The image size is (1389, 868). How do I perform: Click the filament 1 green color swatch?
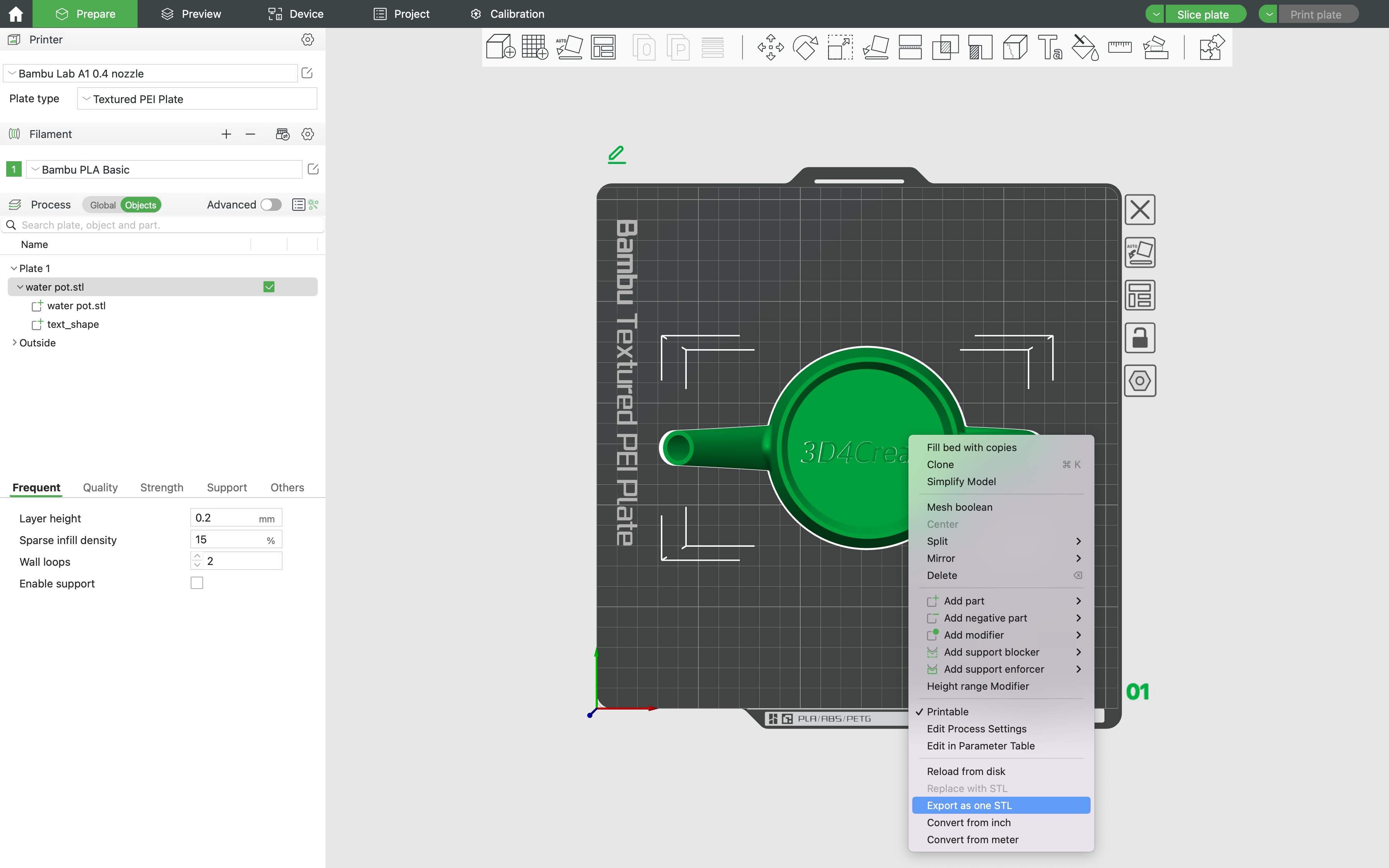[14, 169]
